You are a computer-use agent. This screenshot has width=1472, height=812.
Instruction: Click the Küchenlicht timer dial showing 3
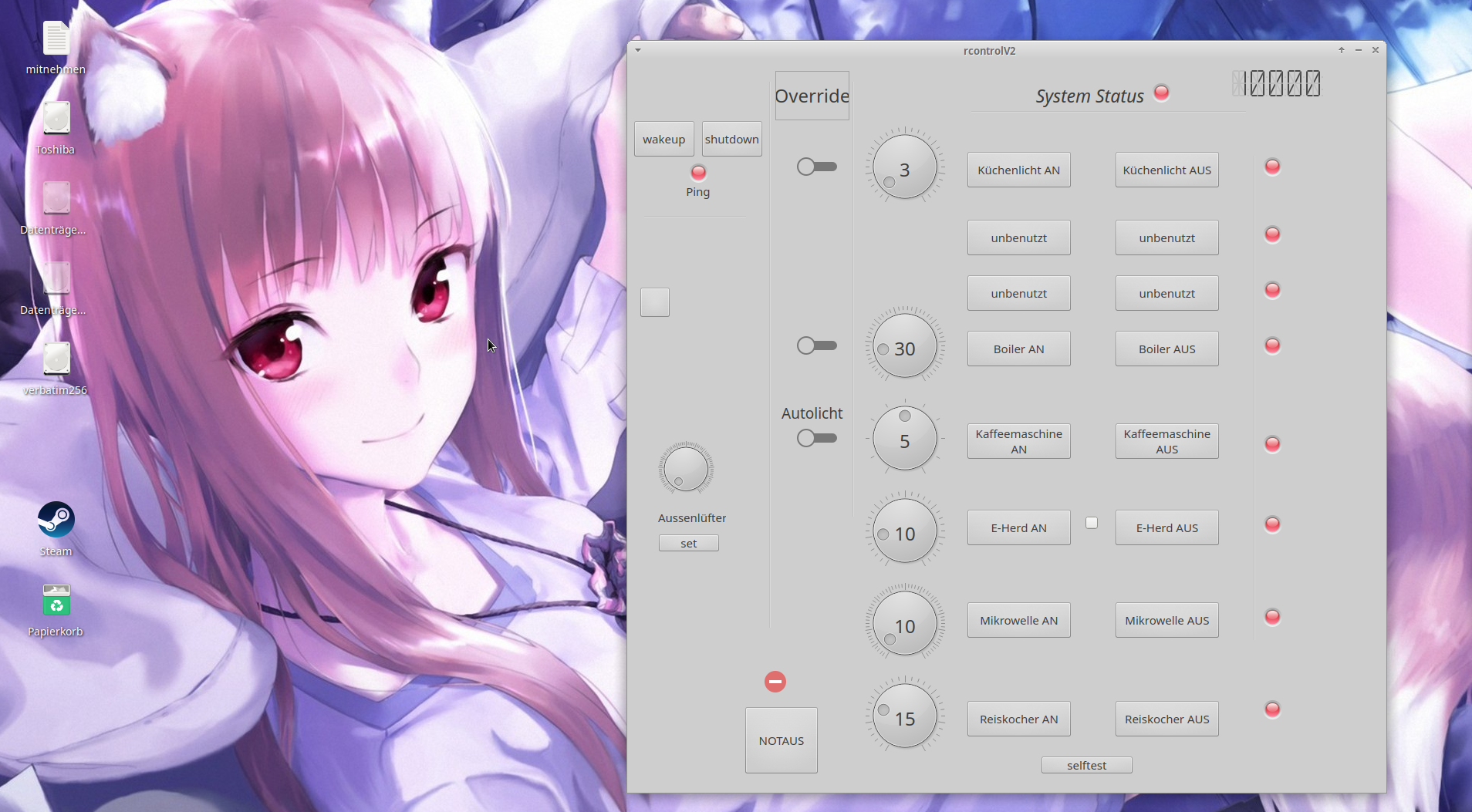pos(905,167)
